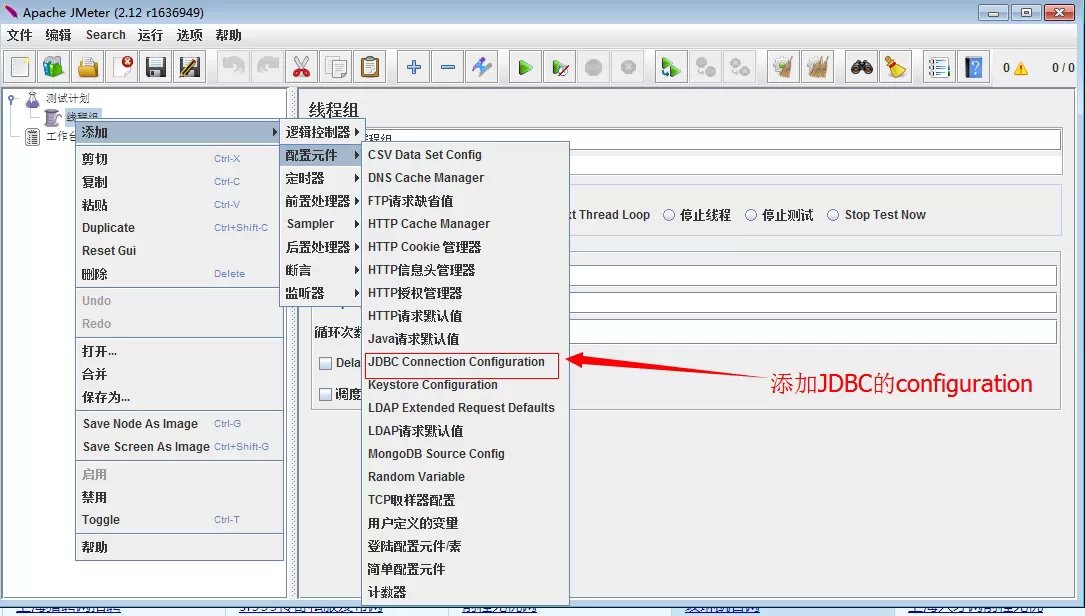Viewport: 1085px width, 616px height.
Task: Open the 文件 menu
Action: [19, 35]
